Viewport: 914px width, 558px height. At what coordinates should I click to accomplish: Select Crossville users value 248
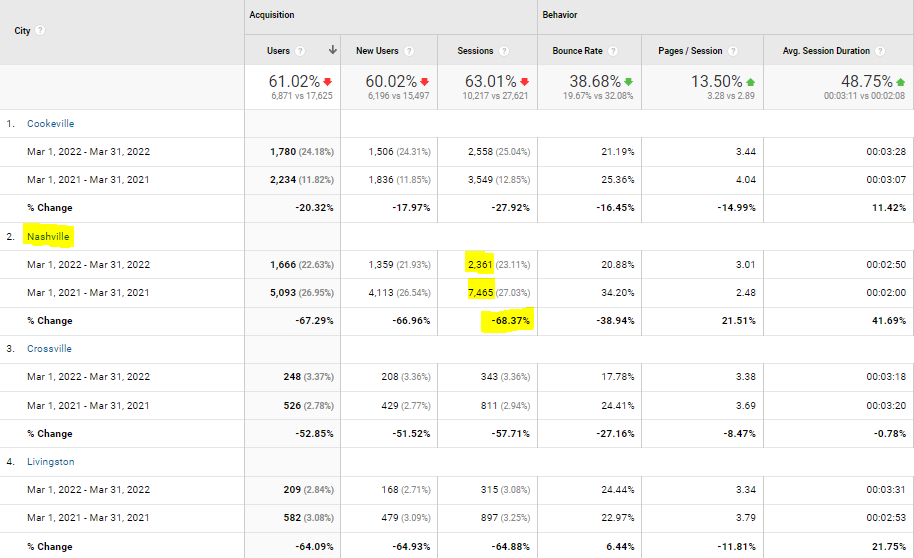click(x=292, y=377)
